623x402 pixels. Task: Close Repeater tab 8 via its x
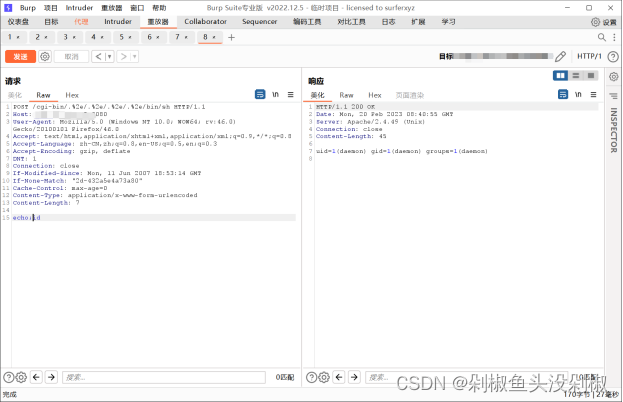tap(214, 37)
